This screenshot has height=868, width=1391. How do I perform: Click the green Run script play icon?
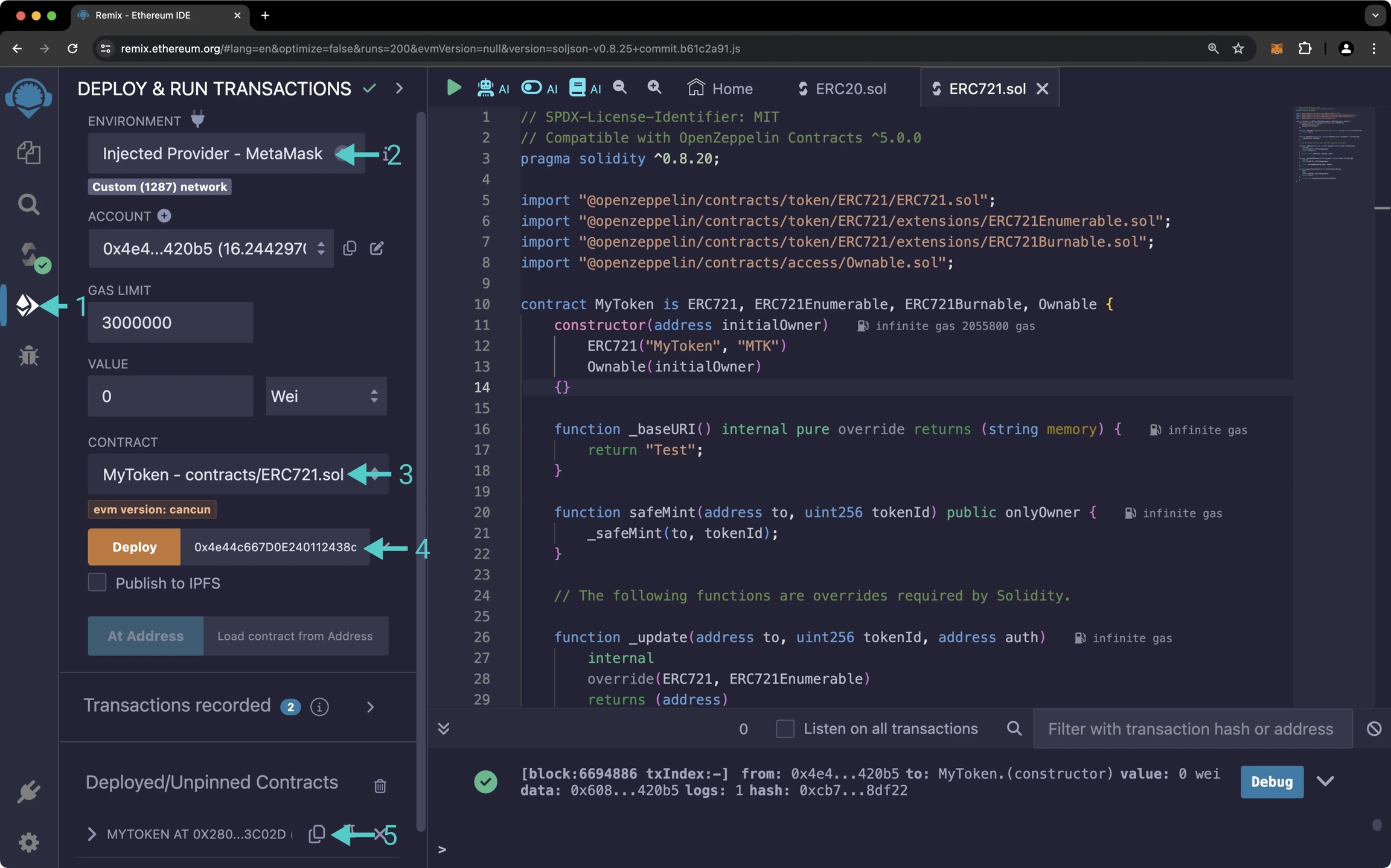click(453, 88)
